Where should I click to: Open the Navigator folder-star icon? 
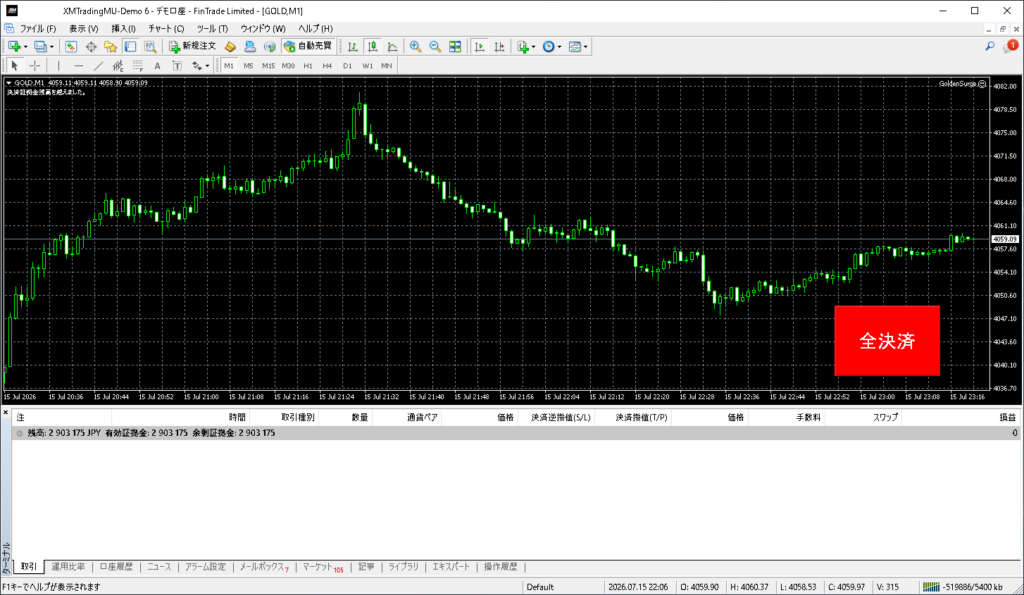[x=110, y=46]
